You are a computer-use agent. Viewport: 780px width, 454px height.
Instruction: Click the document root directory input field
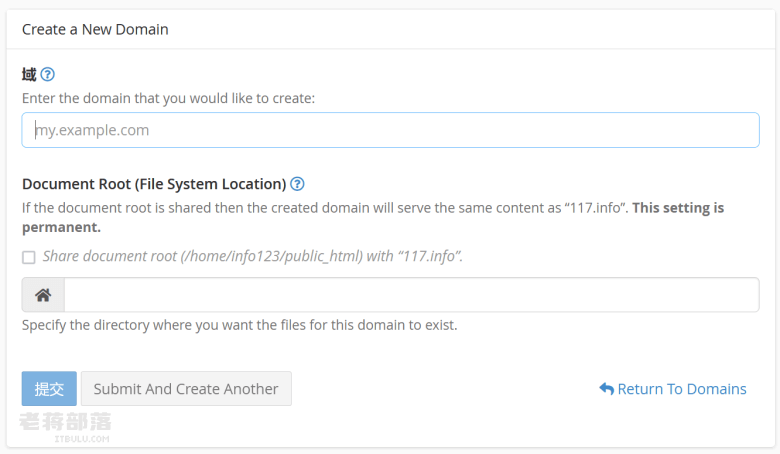point(412,295)
